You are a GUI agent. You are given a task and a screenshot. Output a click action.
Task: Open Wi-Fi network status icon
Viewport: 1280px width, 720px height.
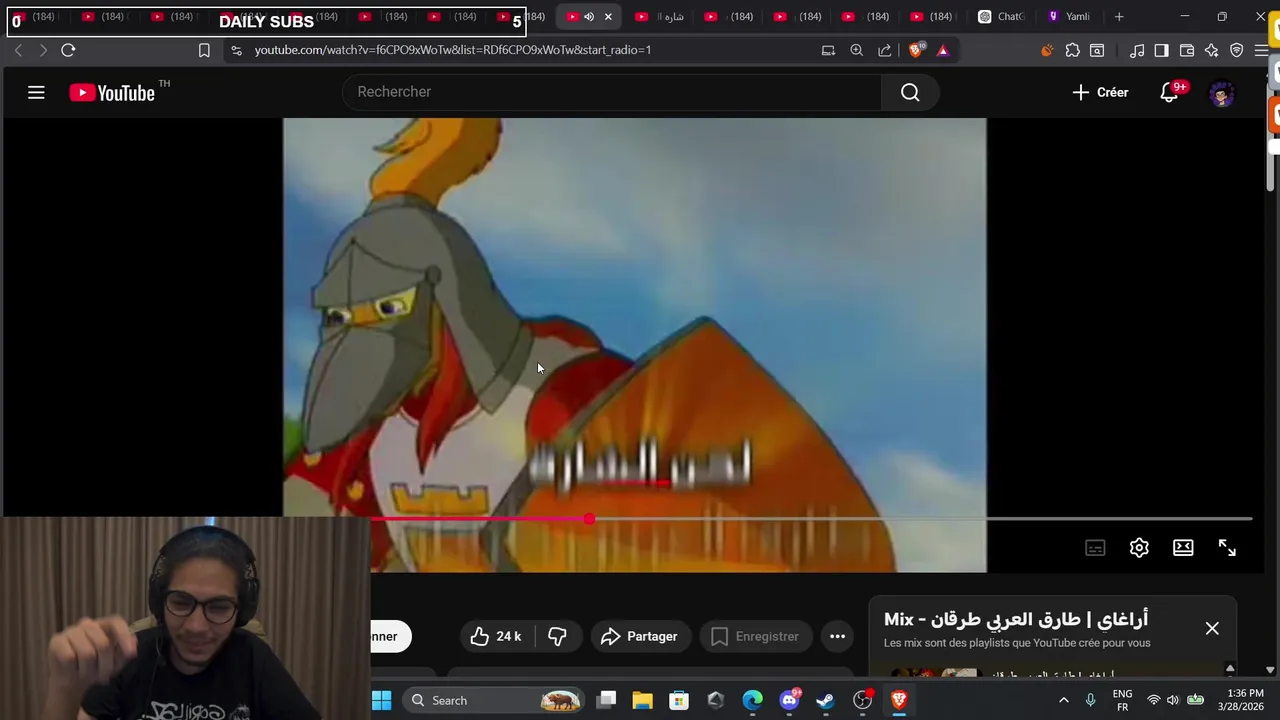tap(1153, 700)
